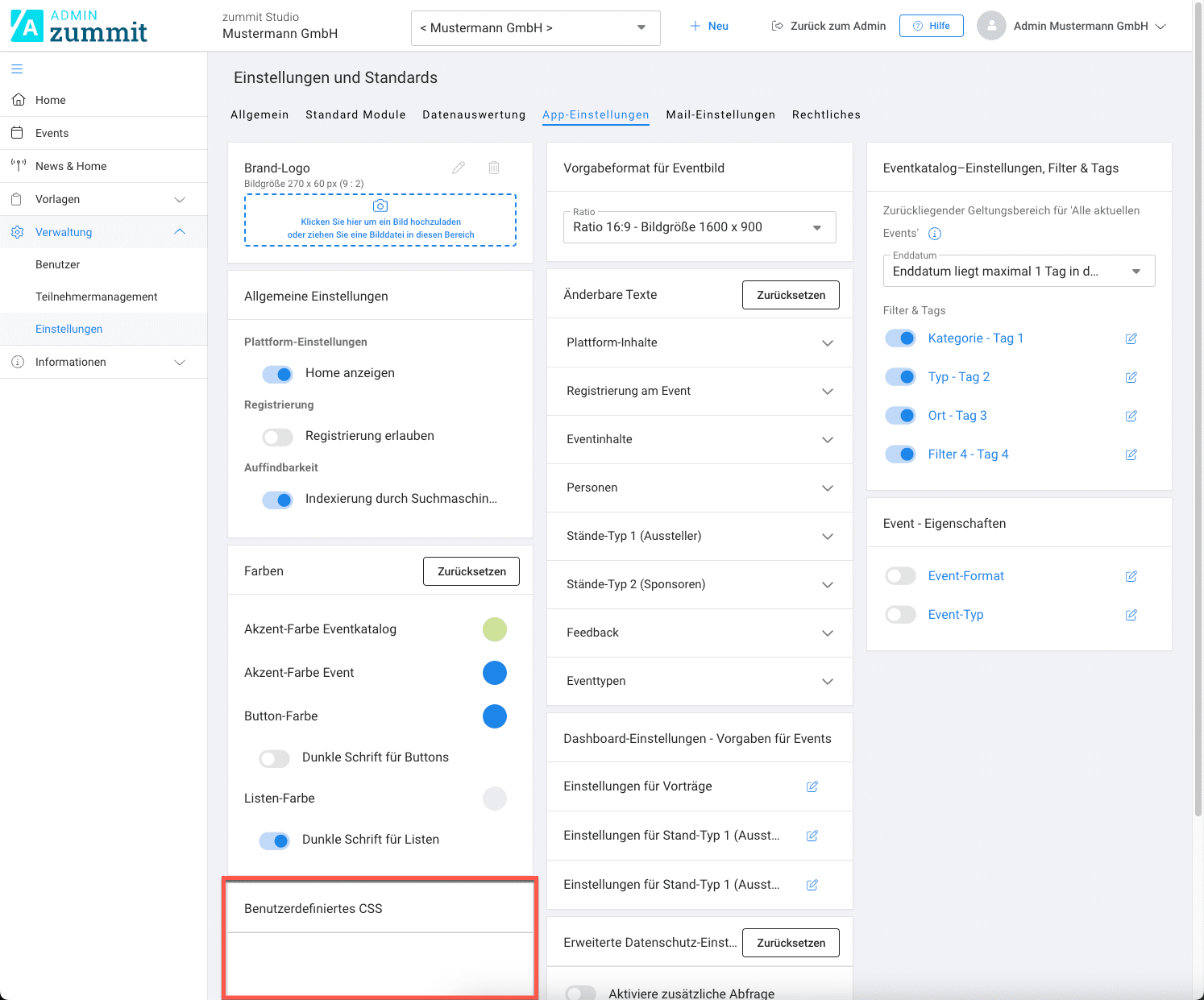The image size is (1204, 1000).
Task: Open edit icon for Einstellungen für Vorträge
Action: [x=812, y=786]
